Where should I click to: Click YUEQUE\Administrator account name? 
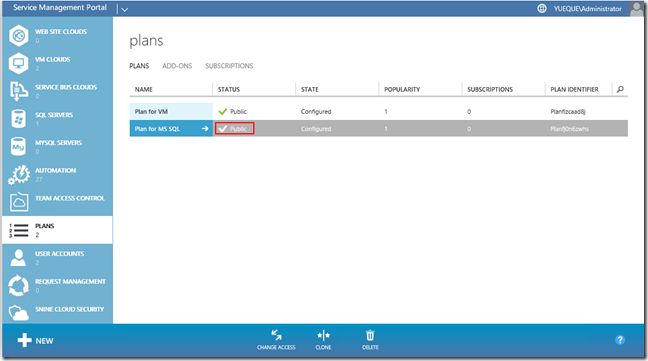pyautogui.click(x=587, y=9)
